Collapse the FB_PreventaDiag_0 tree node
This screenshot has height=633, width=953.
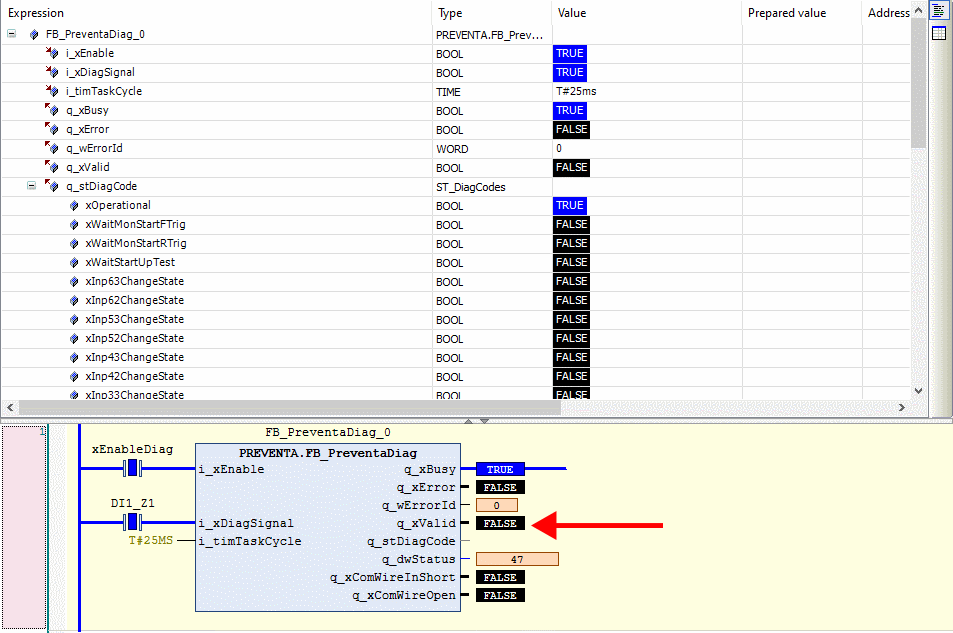coord(12,34)
